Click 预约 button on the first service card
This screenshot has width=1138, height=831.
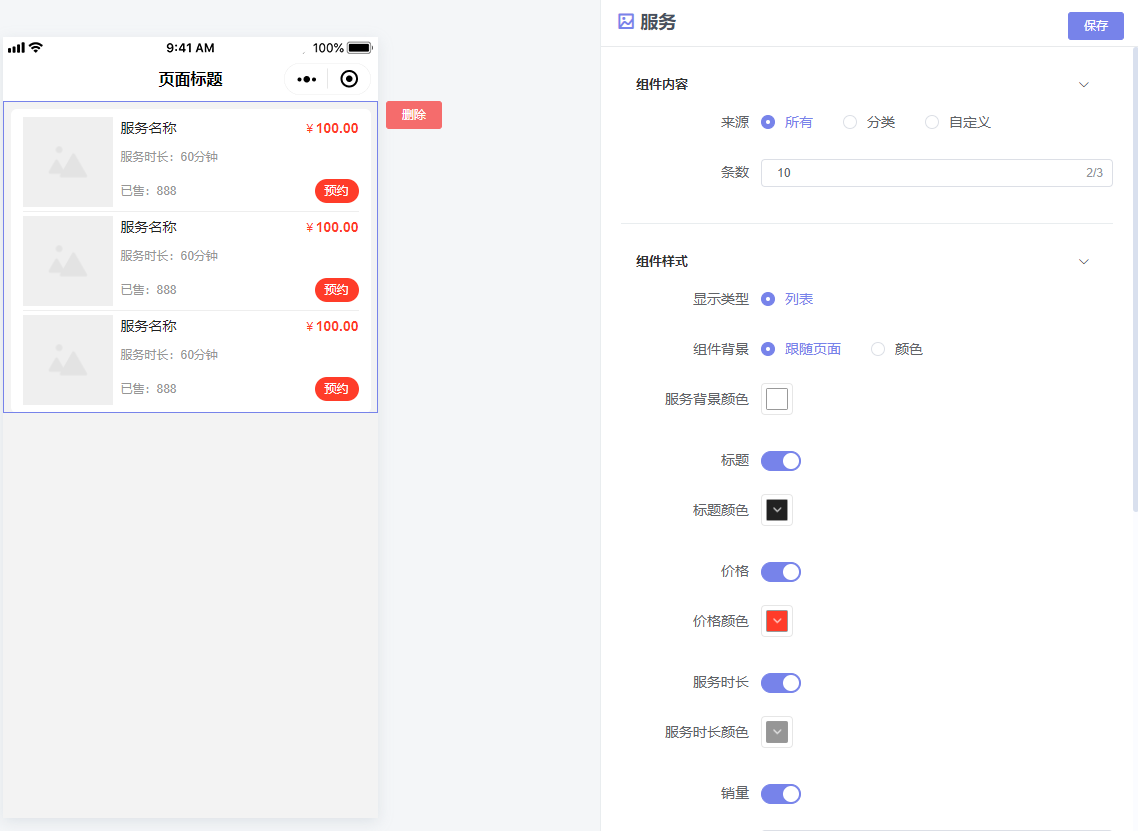click(337, 191)
